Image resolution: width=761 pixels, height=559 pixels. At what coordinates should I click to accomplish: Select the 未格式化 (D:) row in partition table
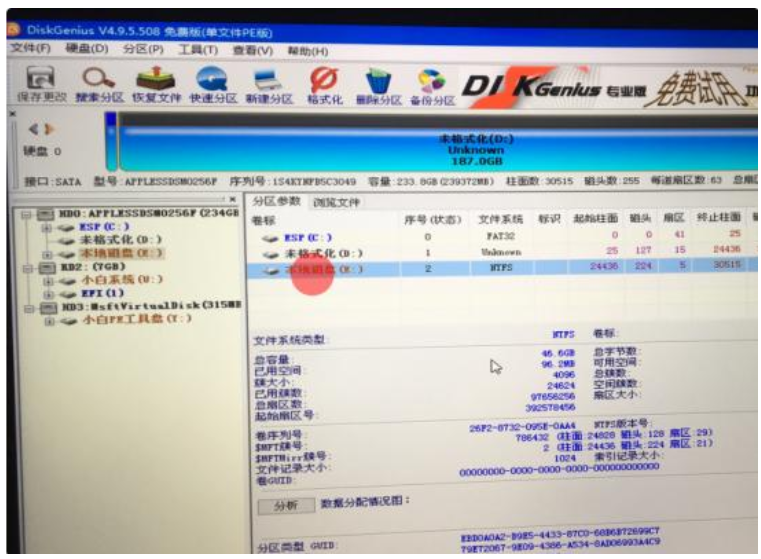pos(502,252)
